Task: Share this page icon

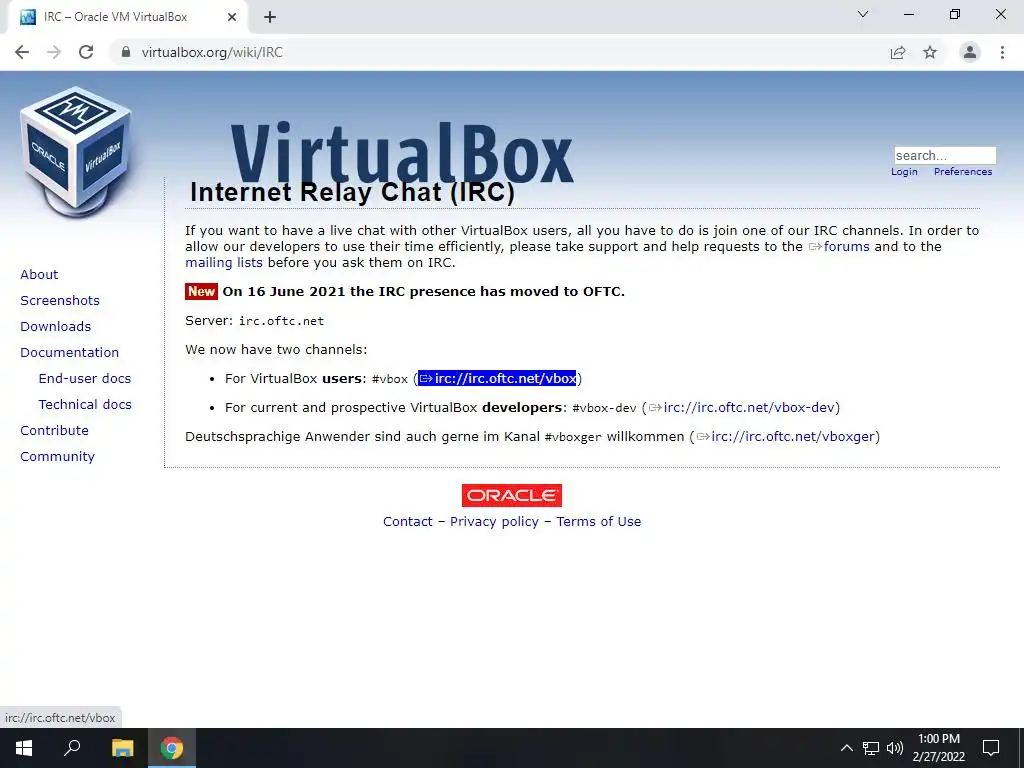Action: [898, 52]
